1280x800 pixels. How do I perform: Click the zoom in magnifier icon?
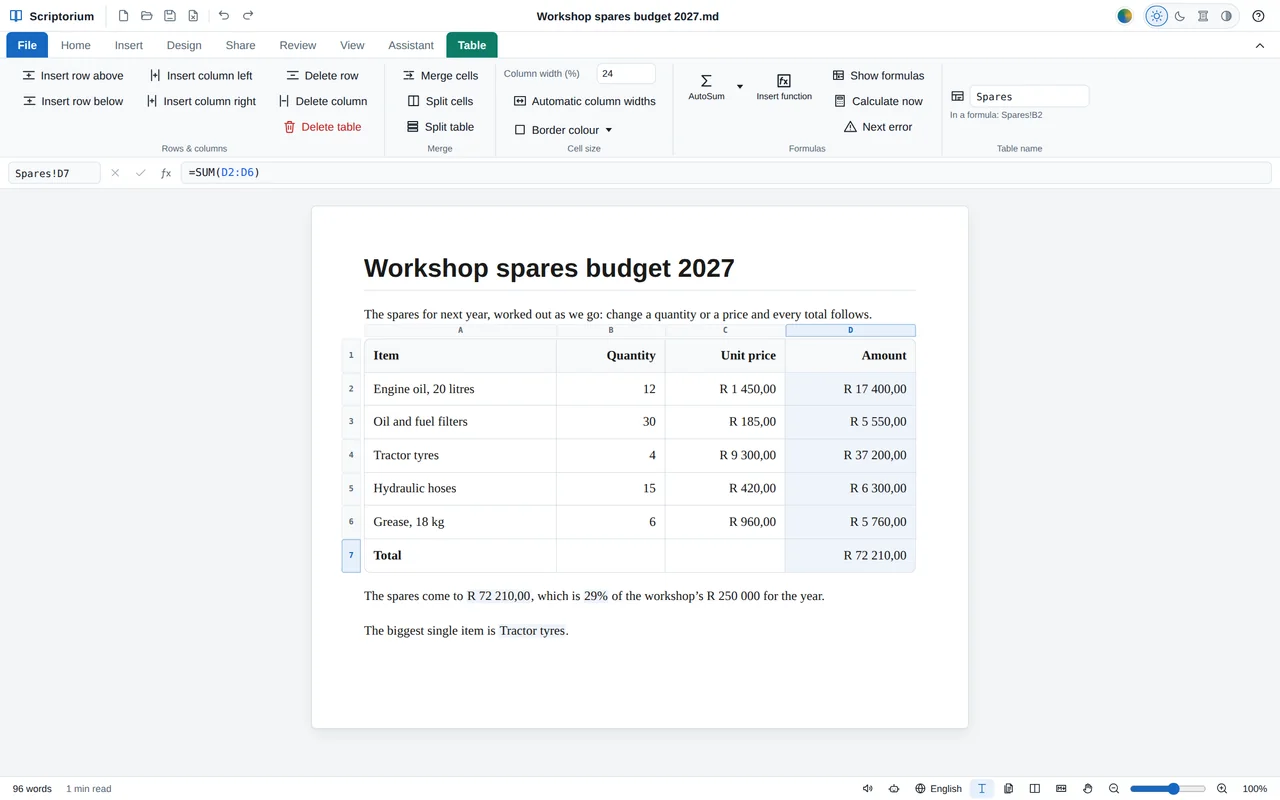[1222, 789]
